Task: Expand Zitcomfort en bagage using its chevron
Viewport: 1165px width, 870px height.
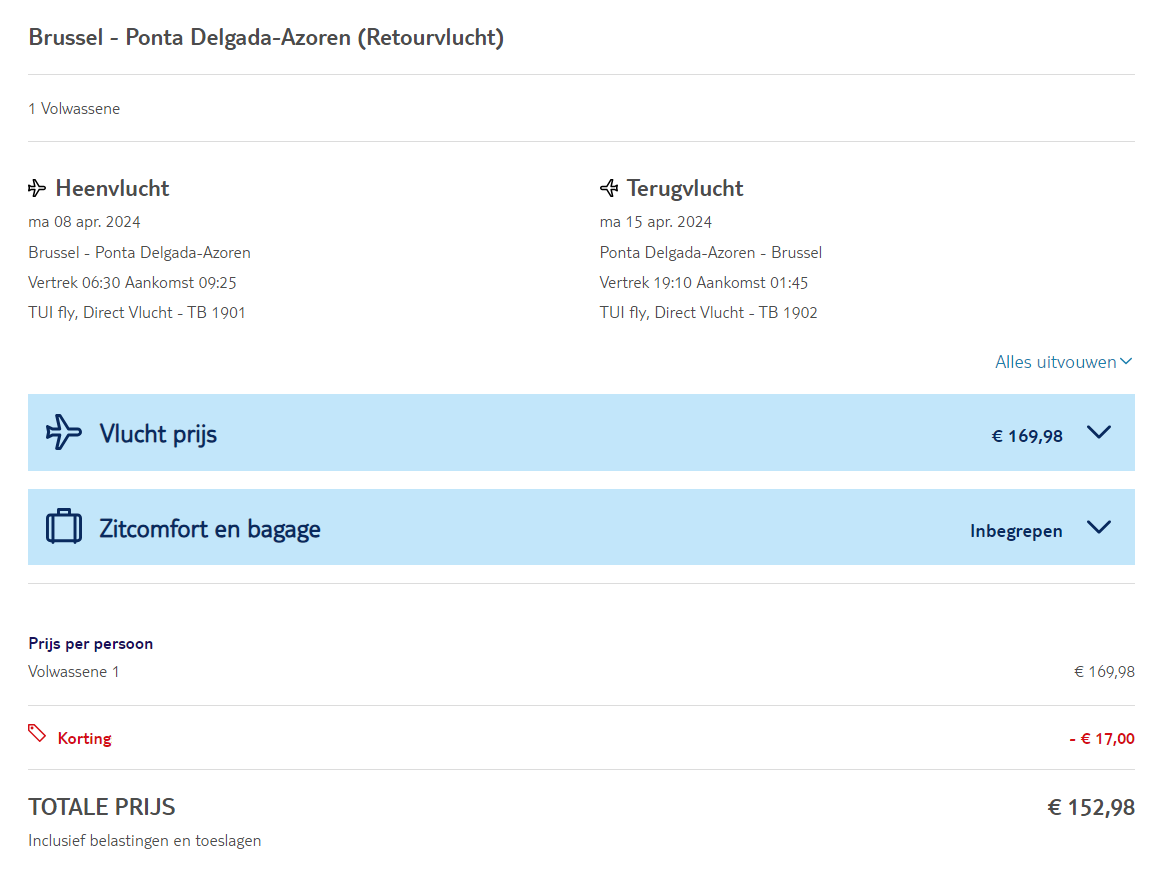Action: (x=1098, y=527)
